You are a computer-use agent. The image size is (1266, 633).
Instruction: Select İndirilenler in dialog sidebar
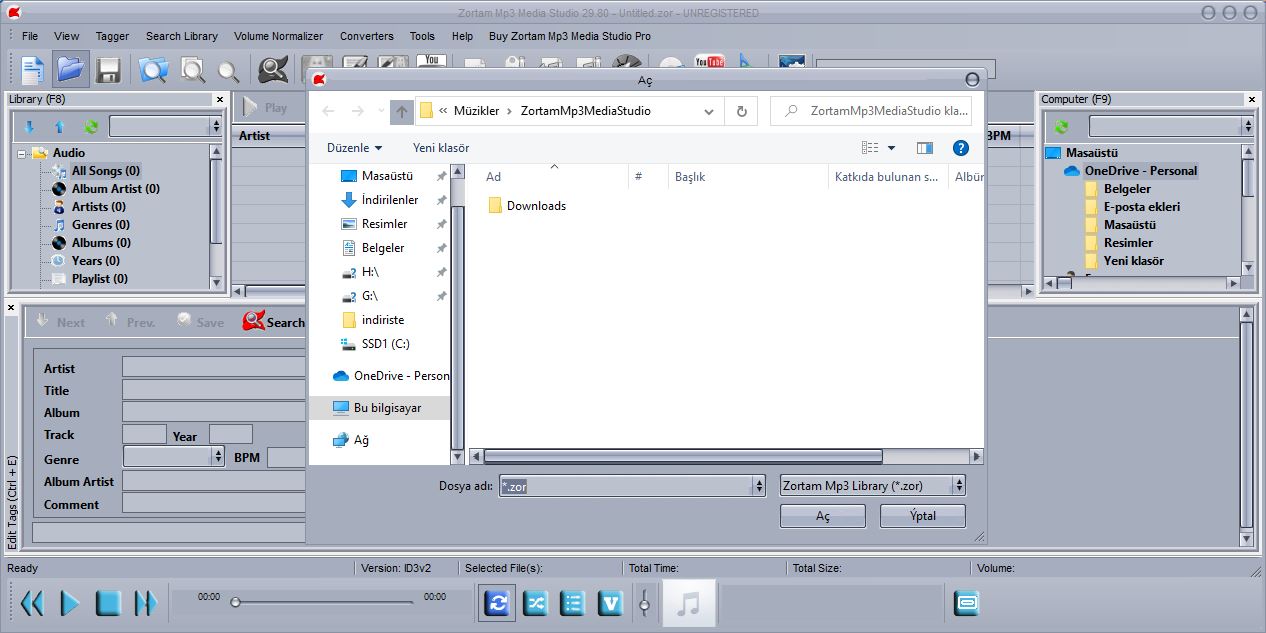pyautogui.click(x=390, y=200)
